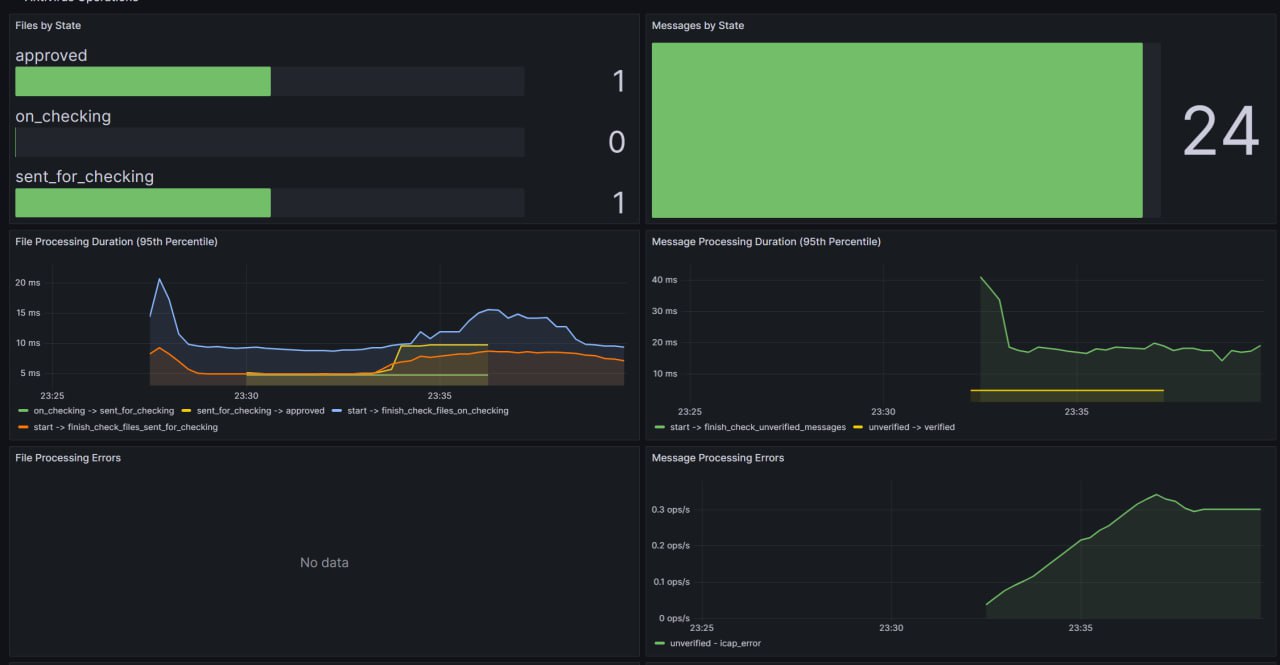The width and height of the screenshot is (1280, 665).
Task: Toggle legend series unverified -> verified
Action: [912, 427]
